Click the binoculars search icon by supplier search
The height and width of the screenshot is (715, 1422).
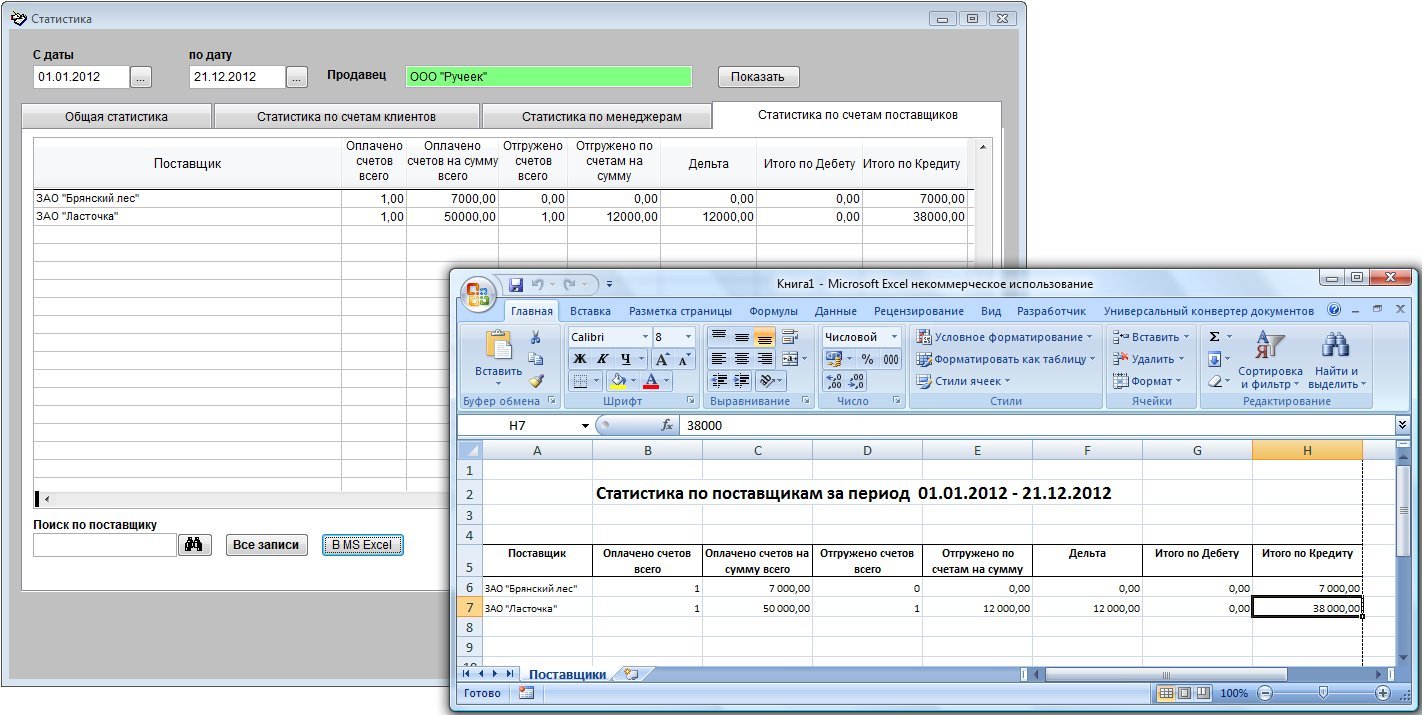[x=195, y=545]
